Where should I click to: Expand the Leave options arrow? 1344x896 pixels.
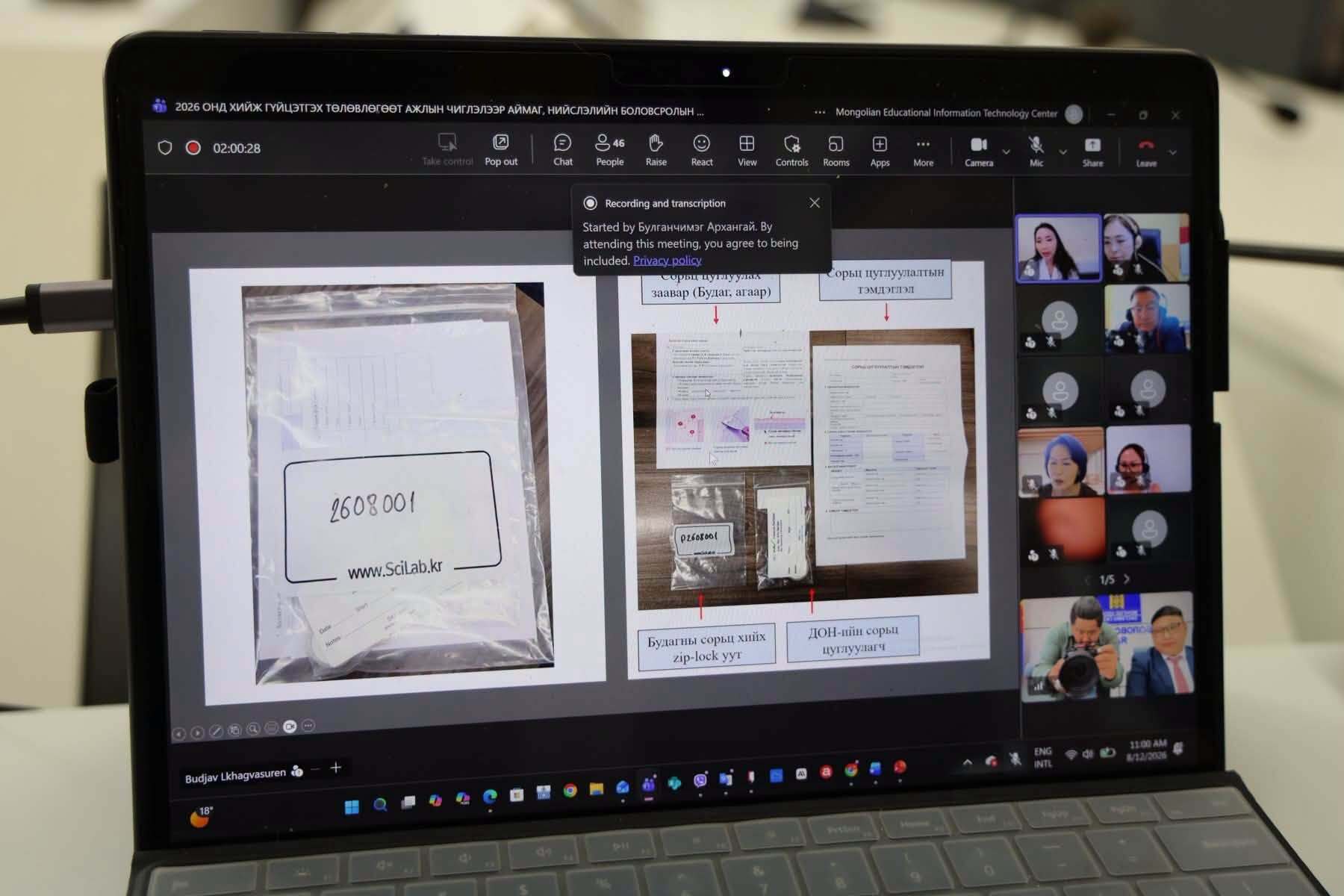tap(1172, 152)
